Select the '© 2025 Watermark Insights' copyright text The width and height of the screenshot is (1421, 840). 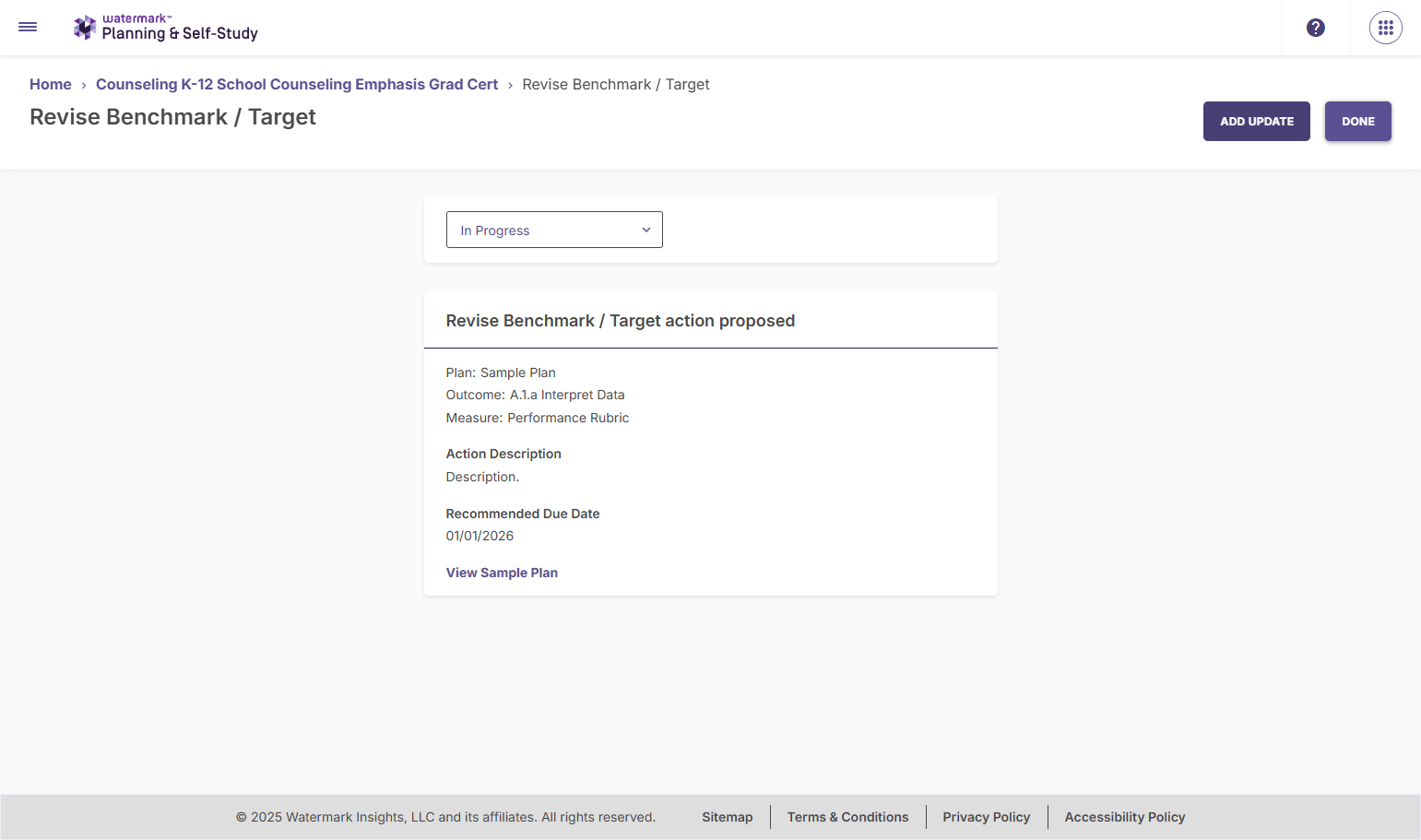(445, 817)
